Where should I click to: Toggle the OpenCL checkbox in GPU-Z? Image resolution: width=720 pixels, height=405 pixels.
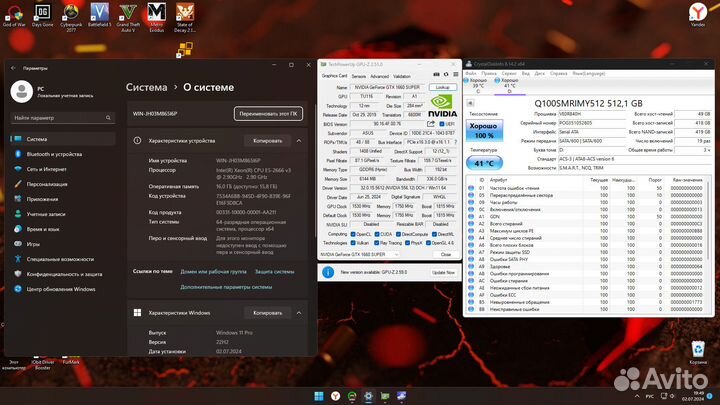click(x=353, y=234)
